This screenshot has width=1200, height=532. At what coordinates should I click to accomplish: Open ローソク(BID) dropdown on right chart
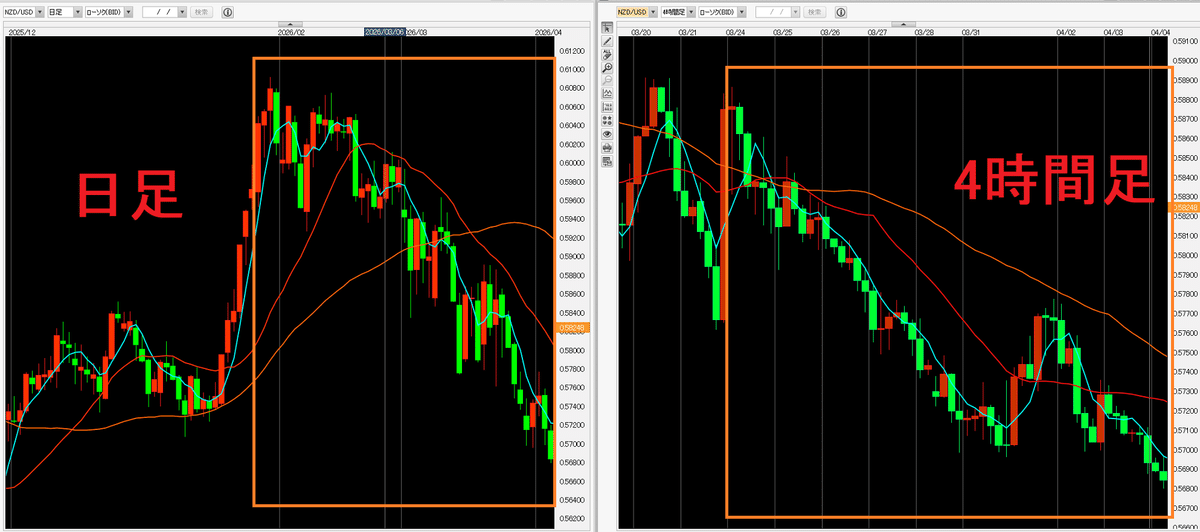741,12
